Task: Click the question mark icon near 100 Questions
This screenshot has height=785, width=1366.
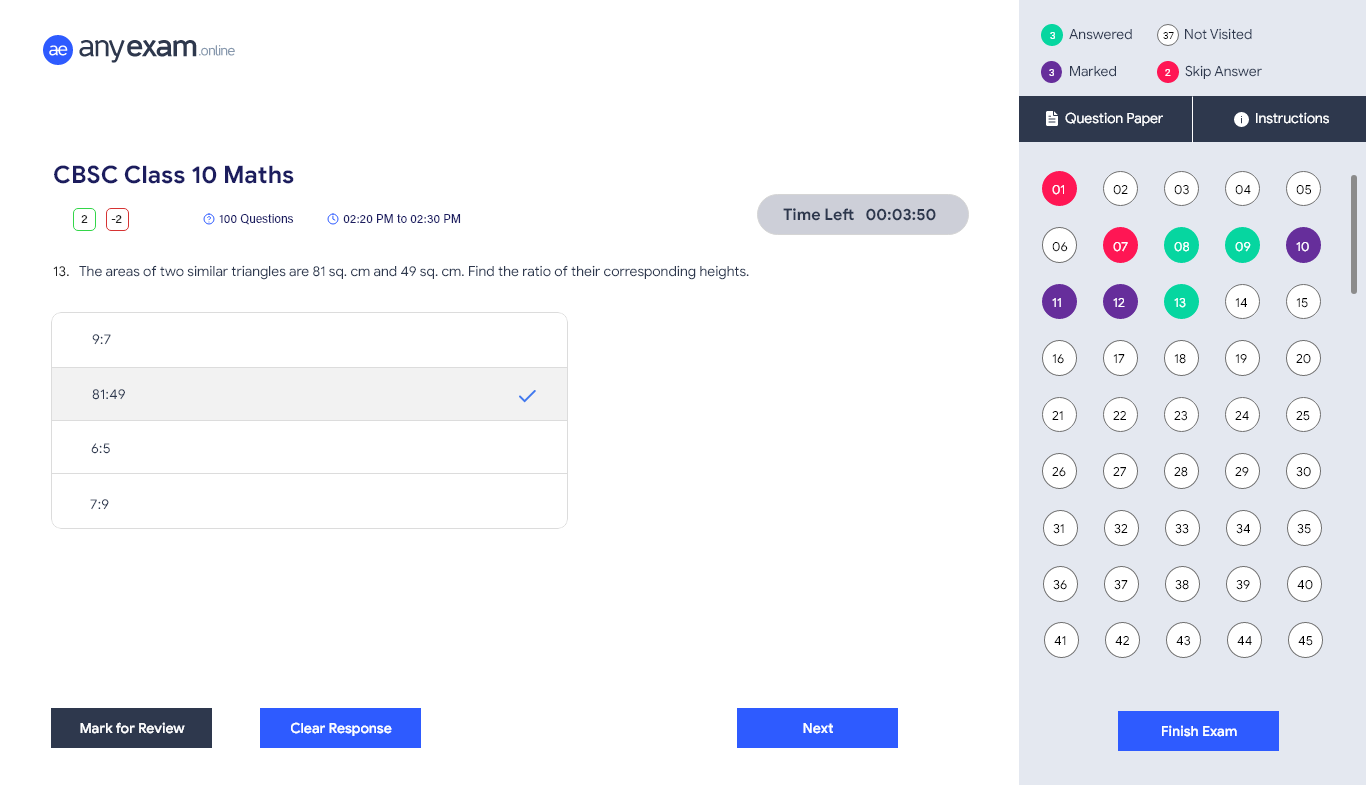Action: point(208,218)
